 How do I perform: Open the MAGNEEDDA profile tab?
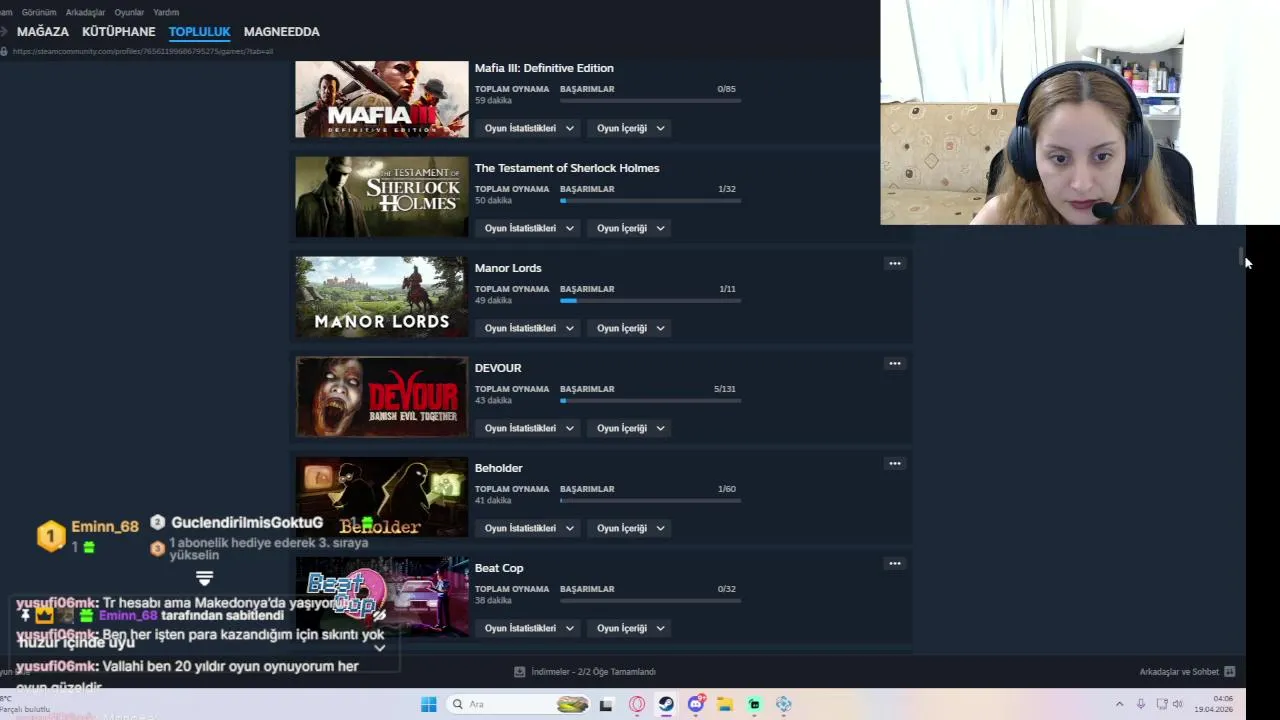click(282, 32)
